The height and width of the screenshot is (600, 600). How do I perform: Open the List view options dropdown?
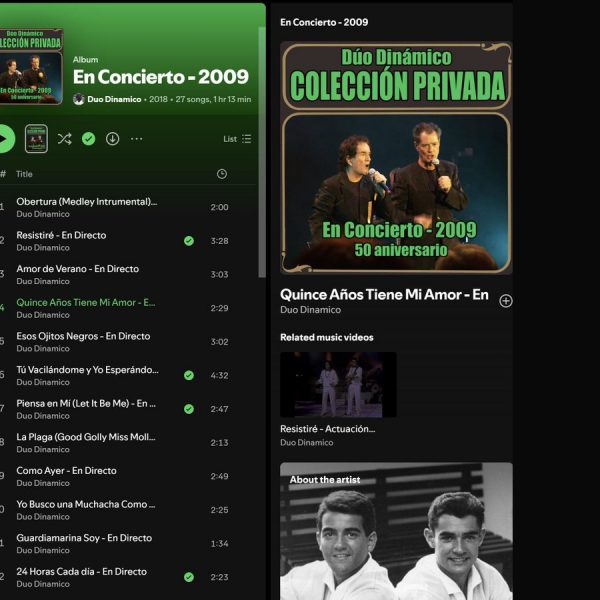237,139
